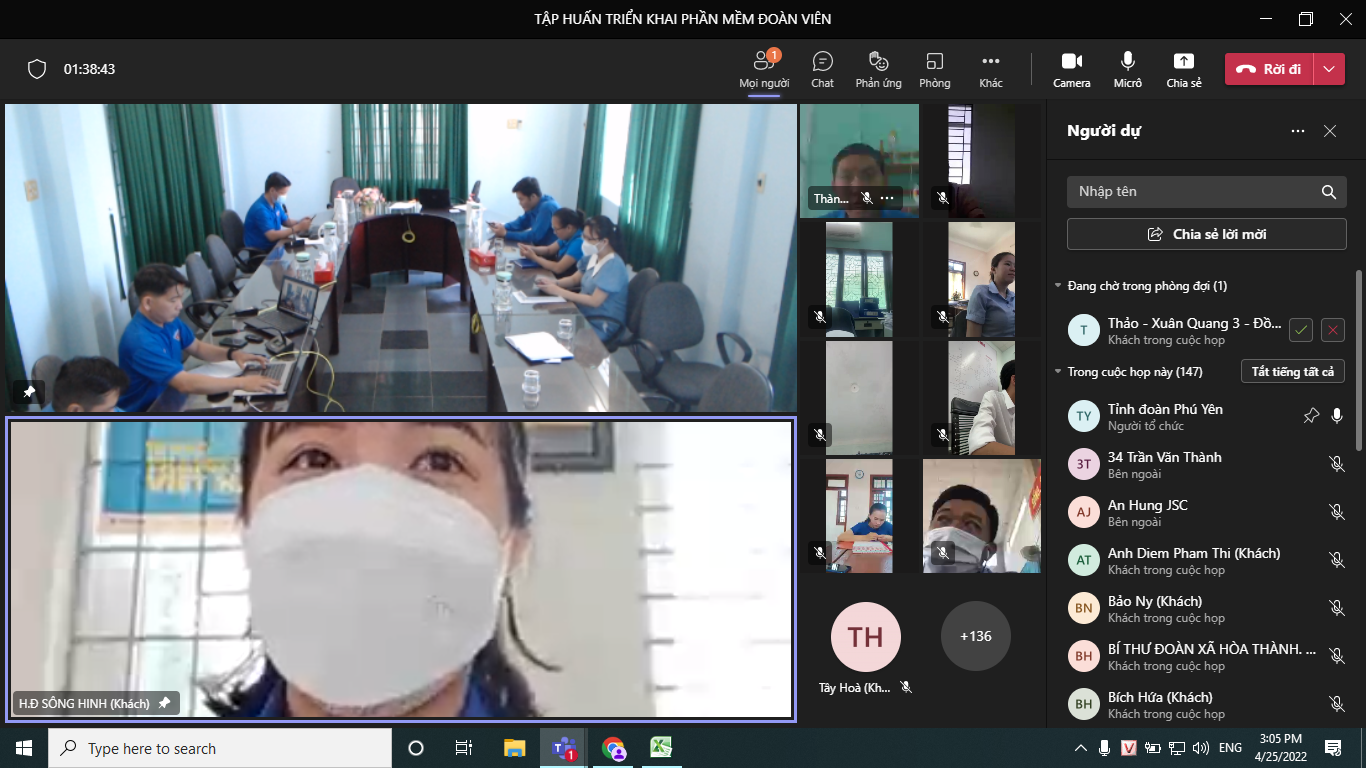
Task: Collapse the Đang chờ trong phòng đợi section
Action: [x=1059, y=286]
